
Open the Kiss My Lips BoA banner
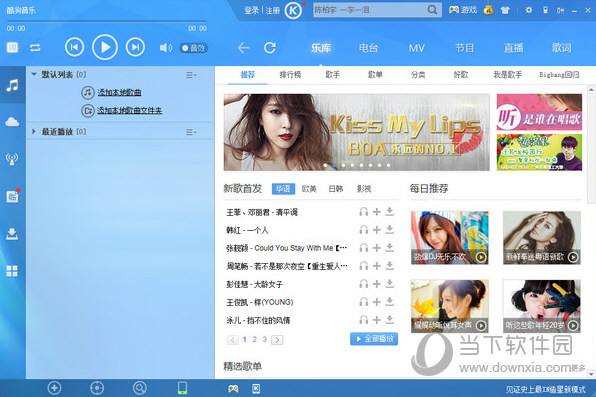tap(357, 132)
